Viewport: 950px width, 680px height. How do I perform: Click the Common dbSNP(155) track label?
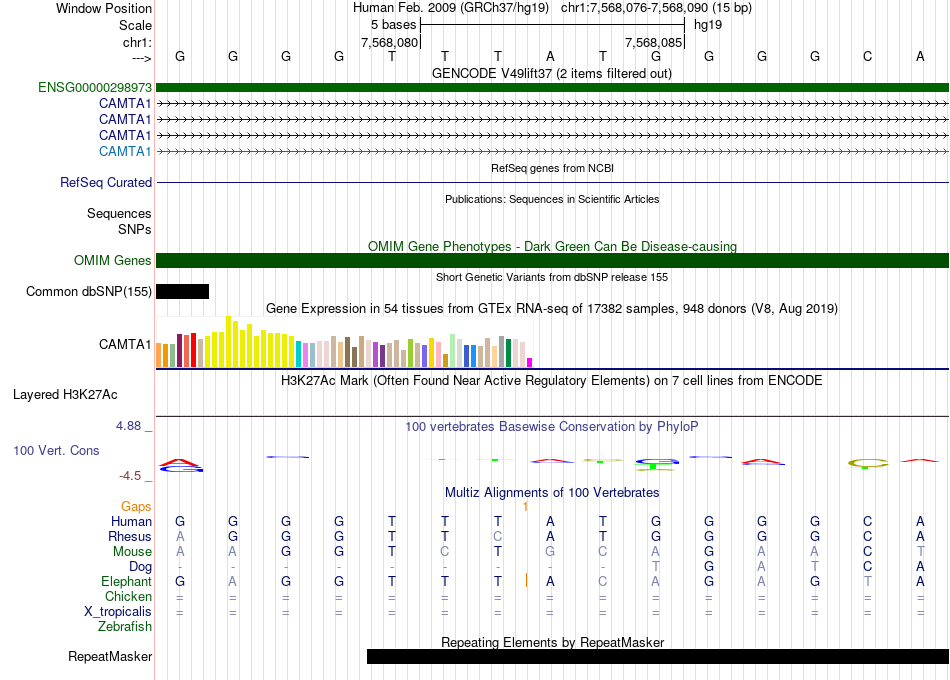(89, 292)
